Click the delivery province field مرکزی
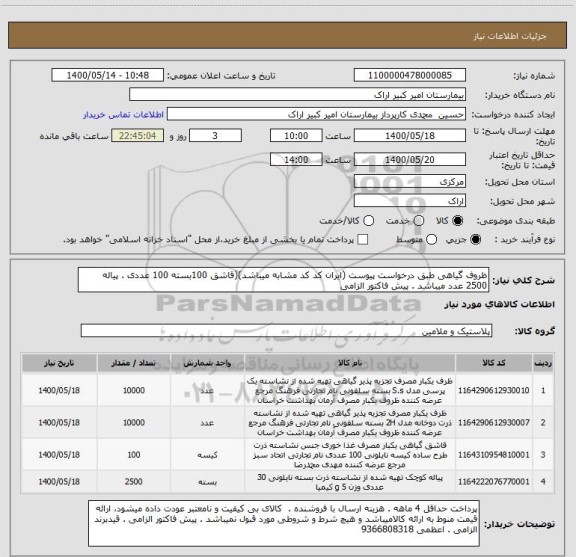The width and height of the screenshot is (576, 557). [410, 182]
